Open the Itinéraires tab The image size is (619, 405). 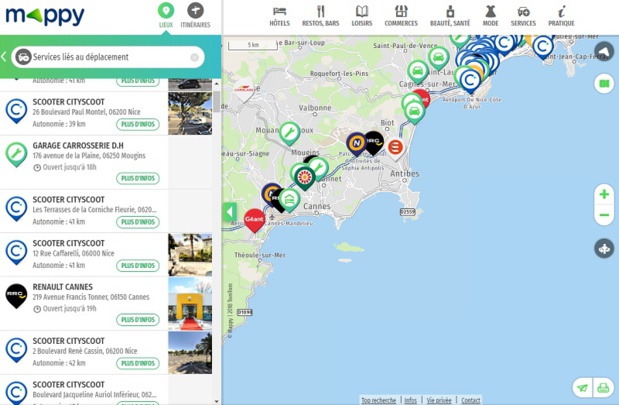(196, 15)
